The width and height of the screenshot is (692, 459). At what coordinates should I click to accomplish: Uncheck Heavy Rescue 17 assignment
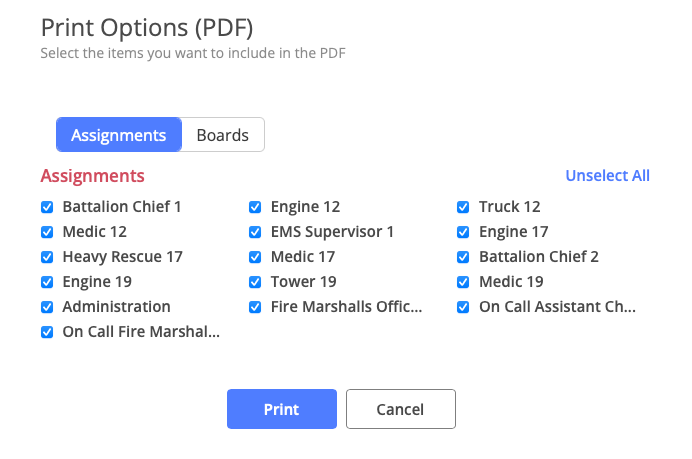click(47, 257)
